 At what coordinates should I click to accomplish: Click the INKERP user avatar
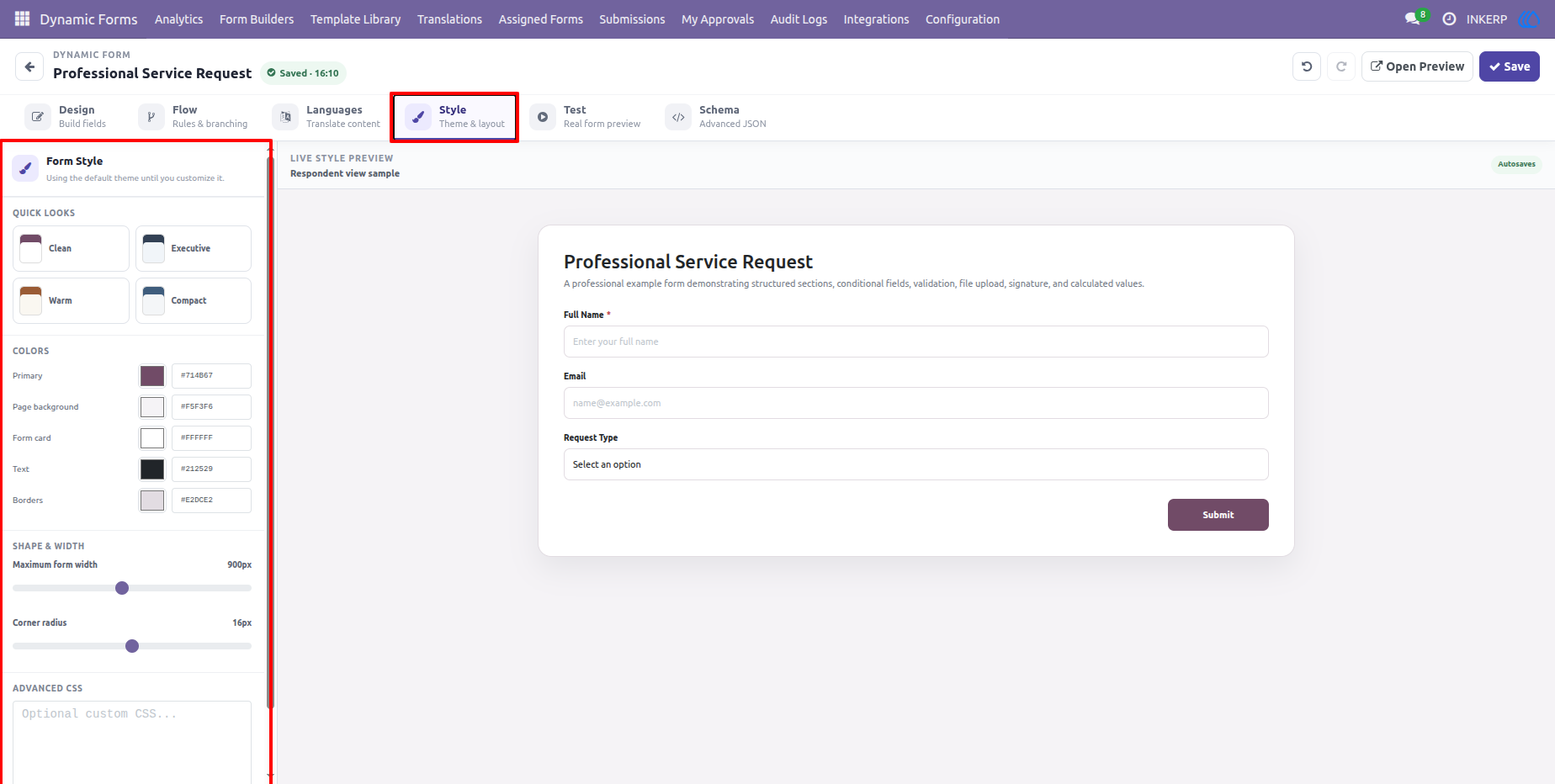click(x=1528, y=19)
